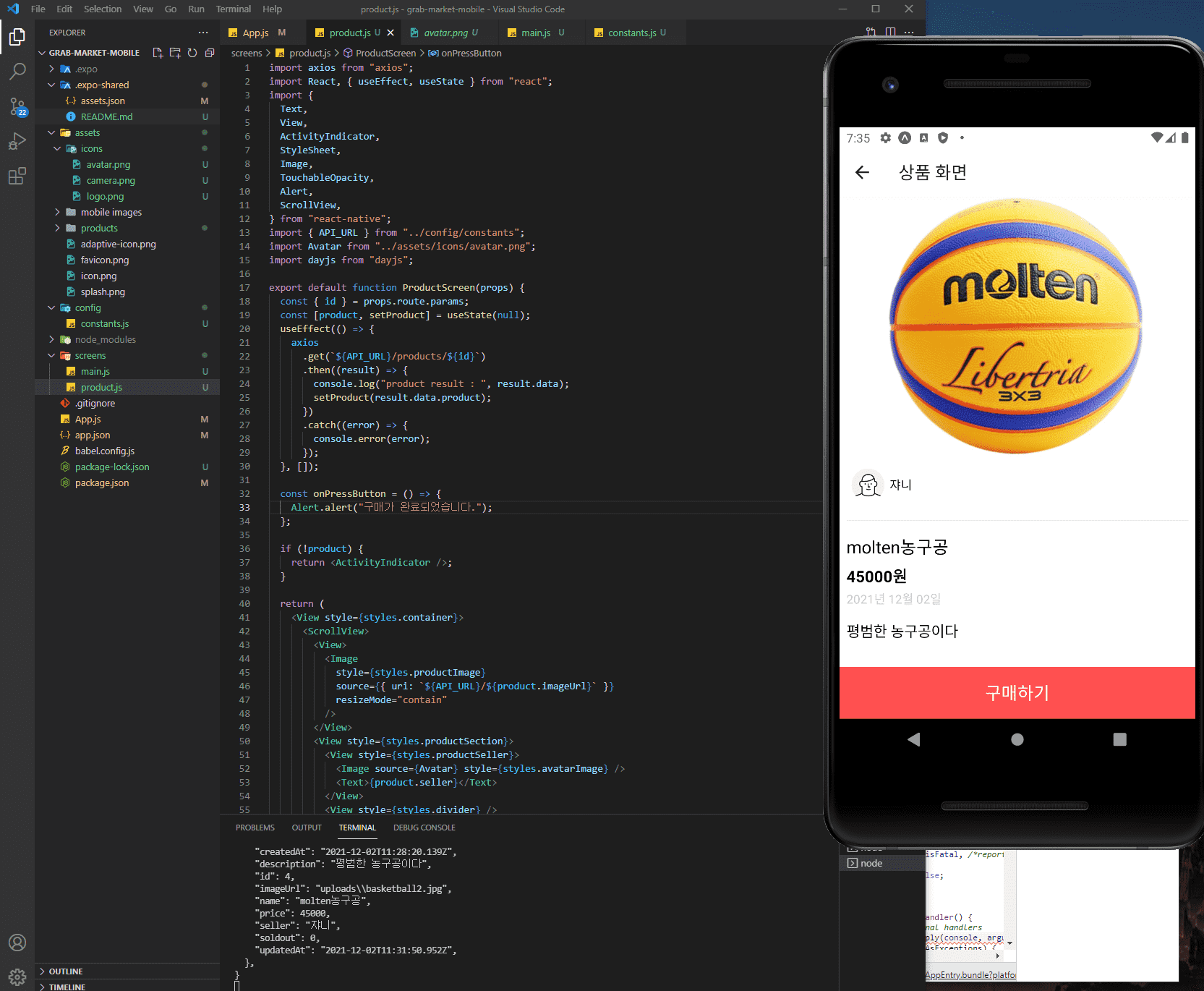This screenshot has height=991, width=1204.
Task: Click New Folder icon in explorer header
Action: click(175, 53)
